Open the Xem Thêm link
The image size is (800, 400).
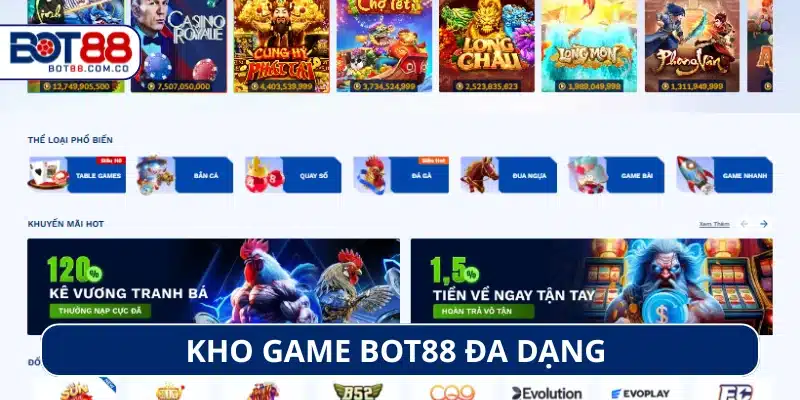coord(714,224)
